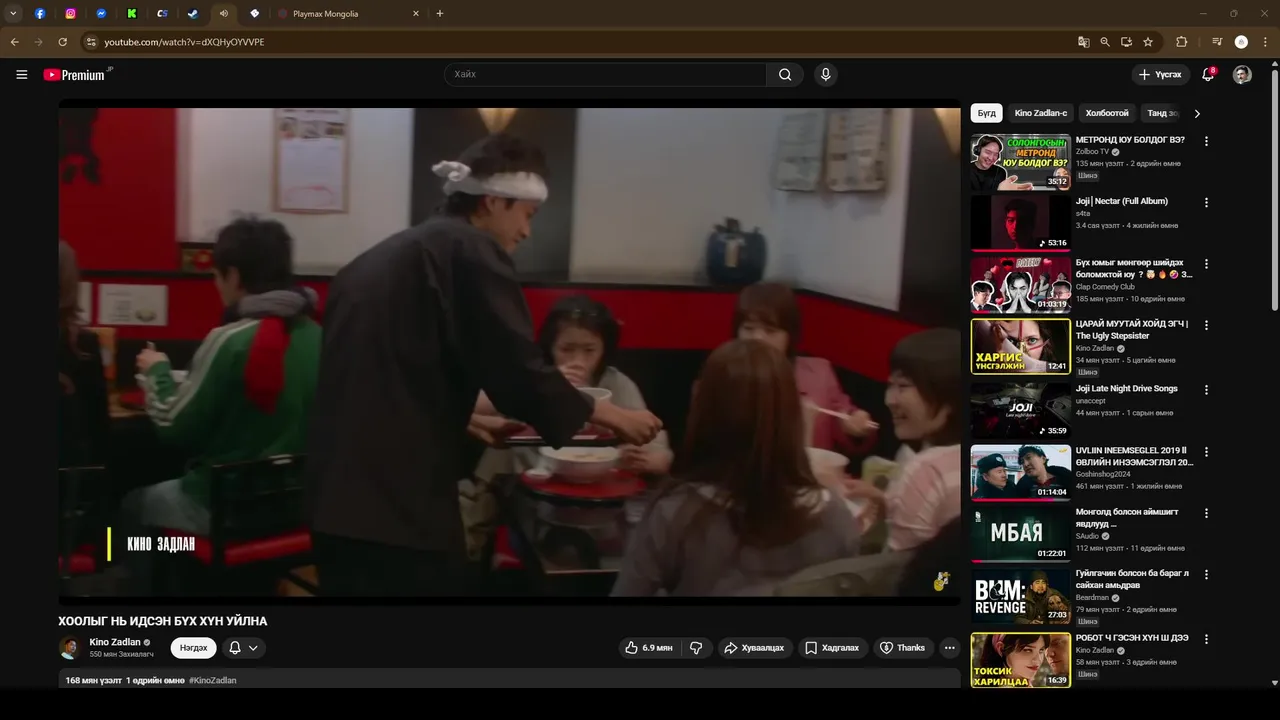Click the address bar URL
The image size is (1280, 720).
(185, 42)
